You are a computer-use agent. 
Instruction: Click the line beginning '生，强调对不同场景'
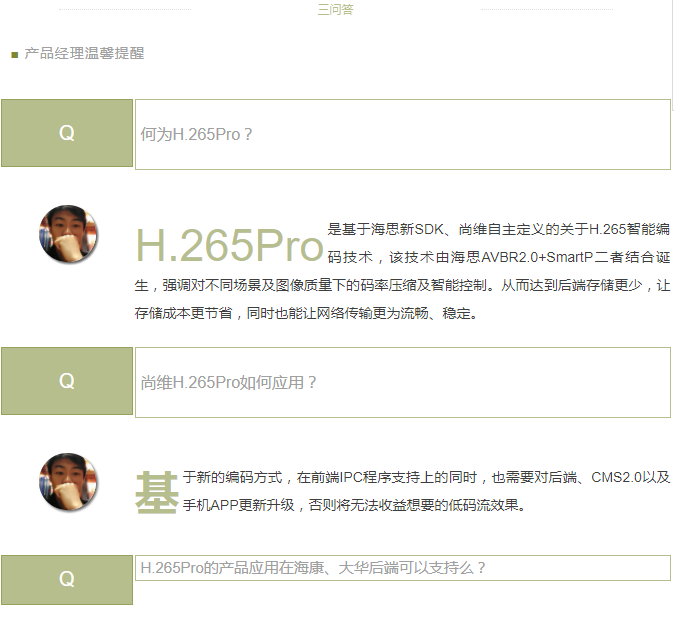click(402, 285)
